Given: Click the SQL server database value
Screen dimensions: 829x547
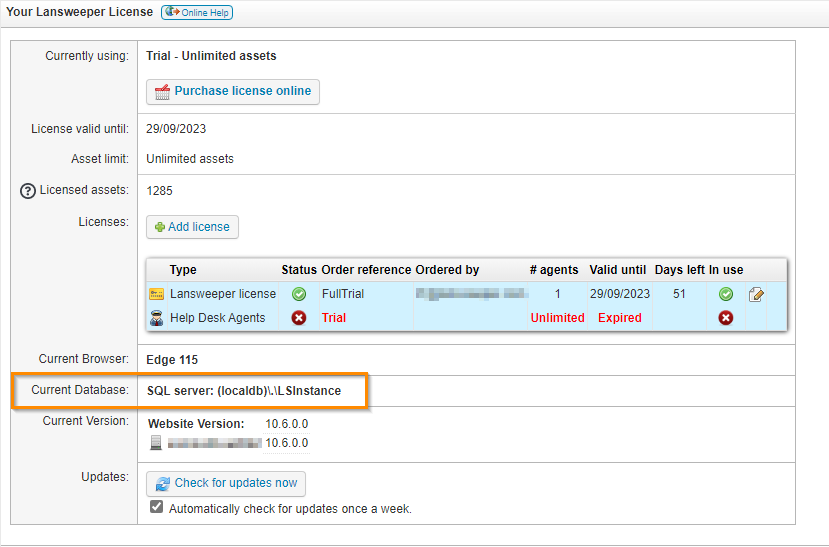Looking at the screenshot, I should [244, 391].
